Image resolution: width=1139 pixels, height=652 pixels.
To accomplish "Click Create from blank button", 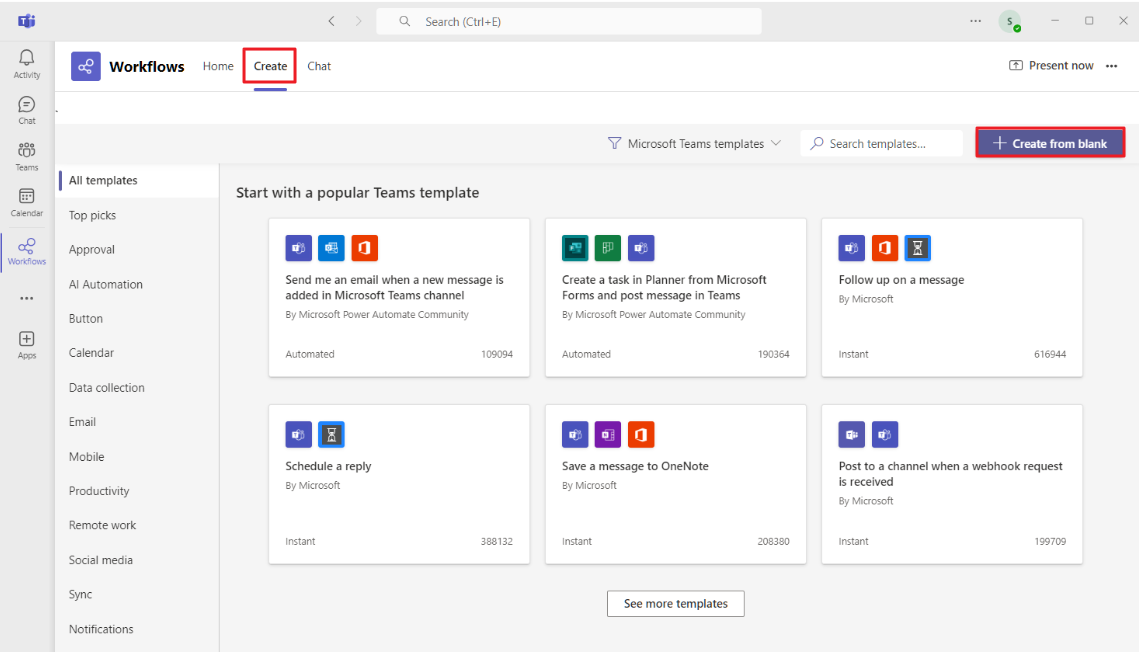I will point(1050,144).
